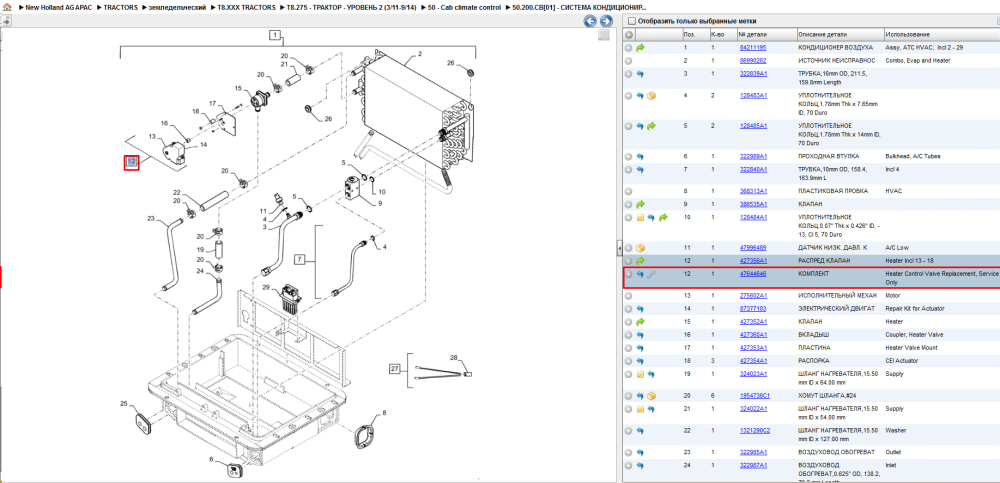Select 'ПРОХОДНАЯ ВТУЛКА' description text
The width and height of the screenshot is (1000, 483).
pos(828,156)
